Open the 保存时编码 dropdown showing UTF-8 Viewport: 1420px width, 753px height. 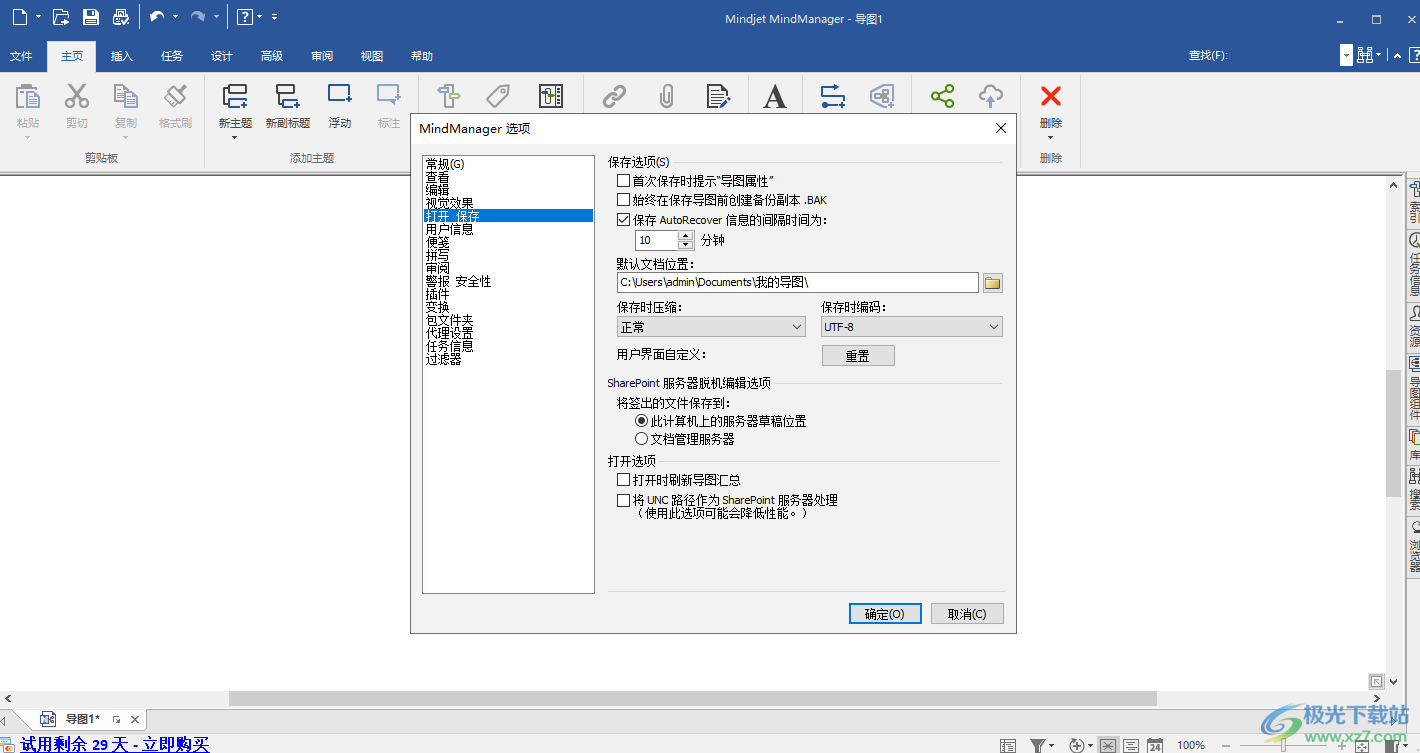click(911, 327)
